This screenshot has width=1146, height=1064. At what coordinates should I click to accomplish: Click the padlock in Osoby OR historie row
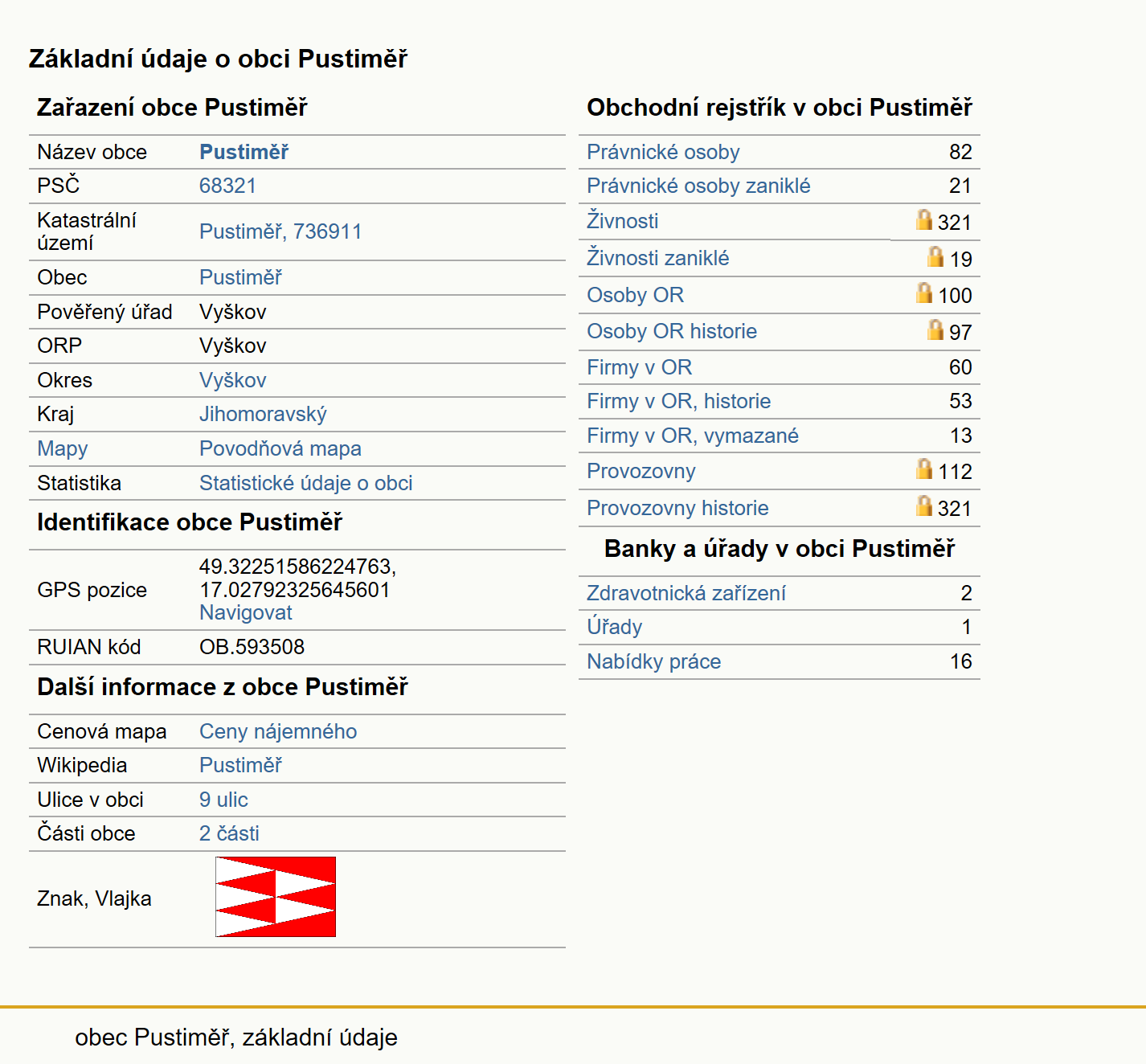[x=935, y=329]
